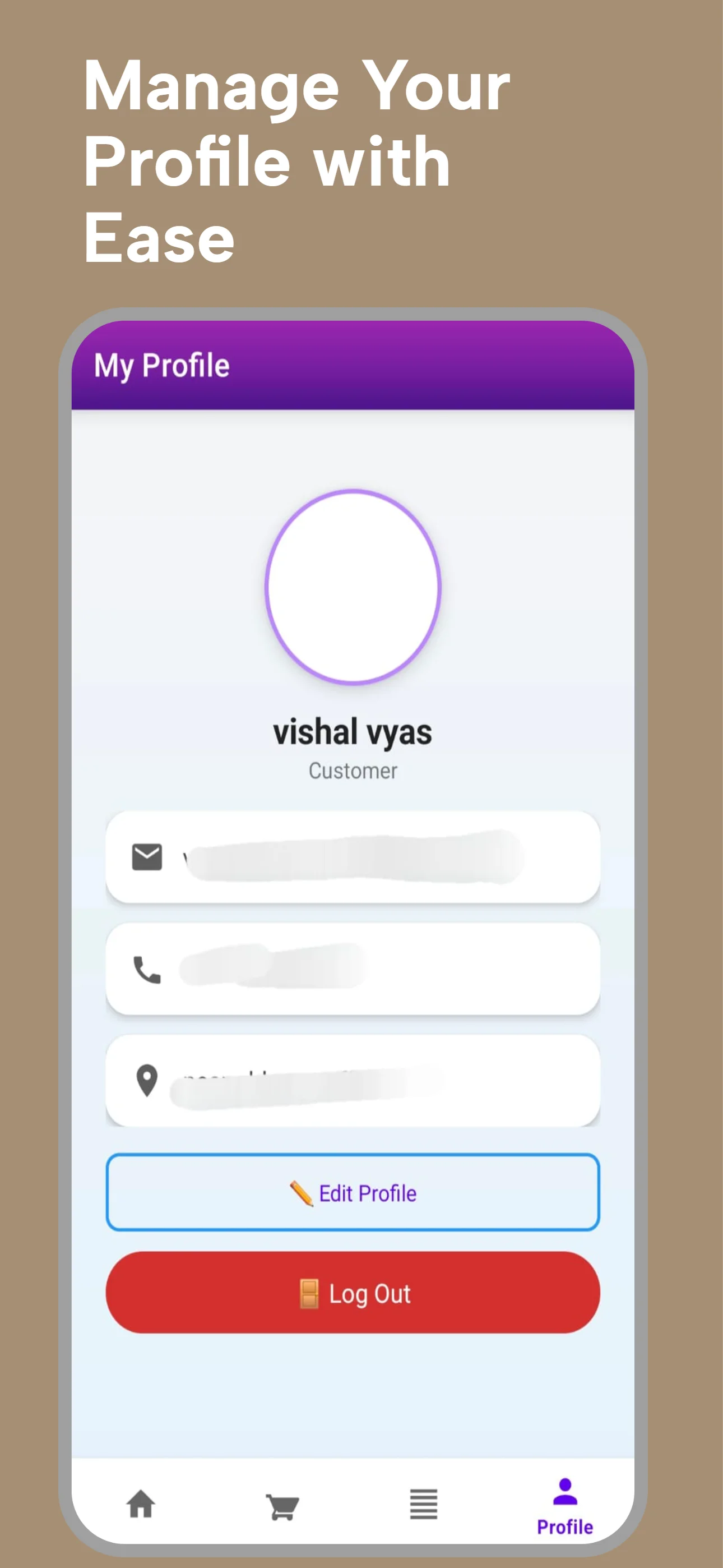Viewport: 723px width, 1568px height.
Task: Switch to the Profile tab label
Action: [x=565, y=1527]
